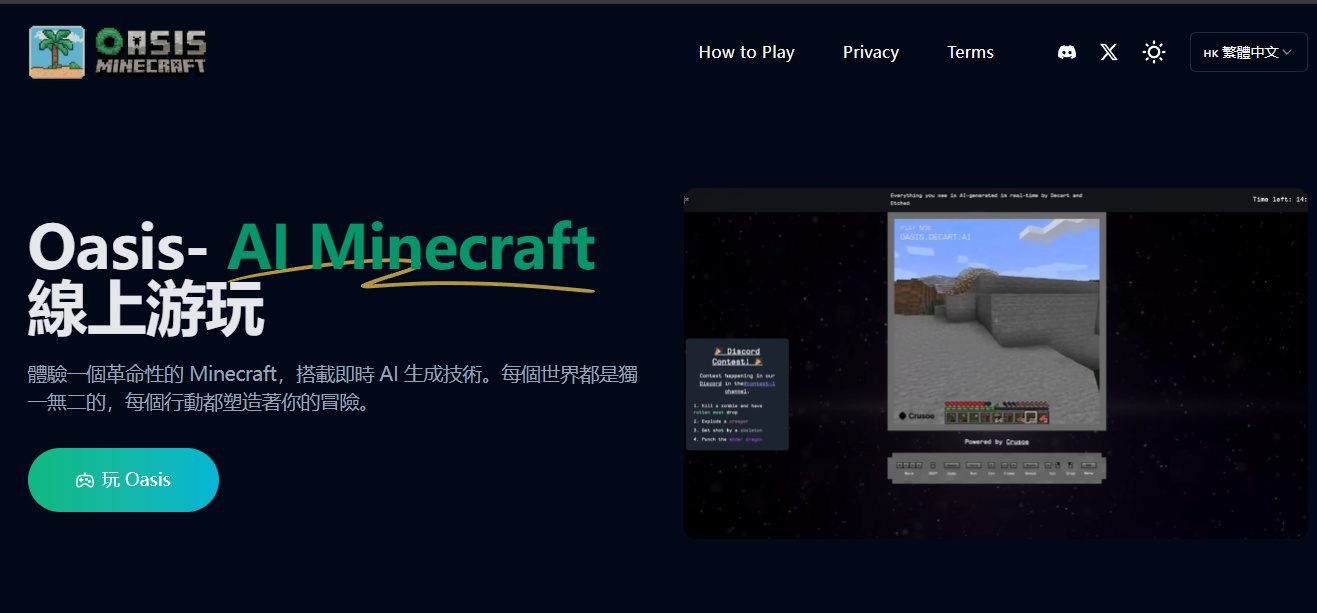Click the OASIS MINECRAFT pixel text logo
Image resolution: width=1317 pixels, height=613 pixels.
pyautogui.click(x=151, y=52)
